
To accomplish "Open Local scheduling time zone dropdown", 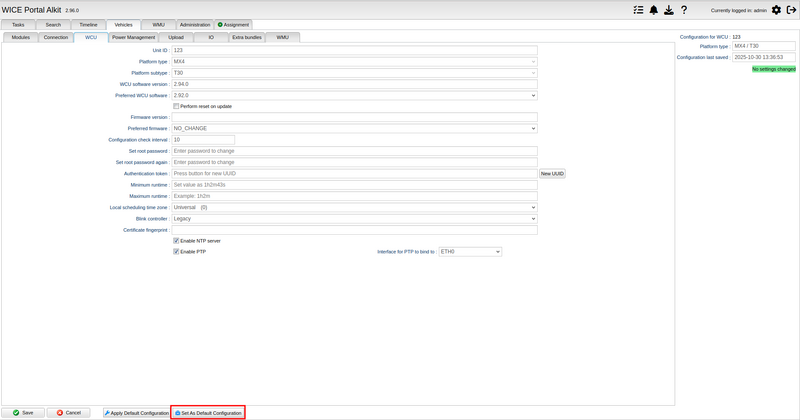I will click(354, 208).
